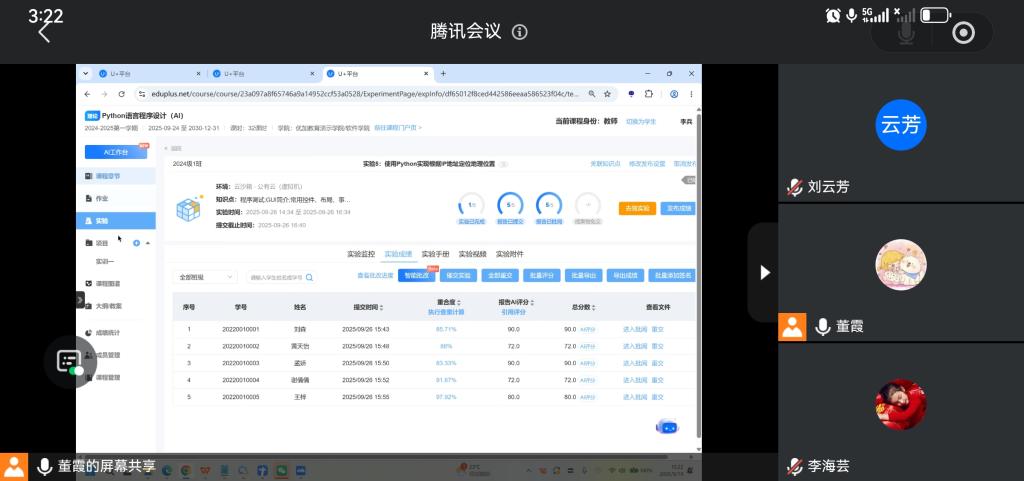Screen dimensions: 1024x481
Task: Collapse the 项目 section with its caret arrow
Action: point(148,243)
